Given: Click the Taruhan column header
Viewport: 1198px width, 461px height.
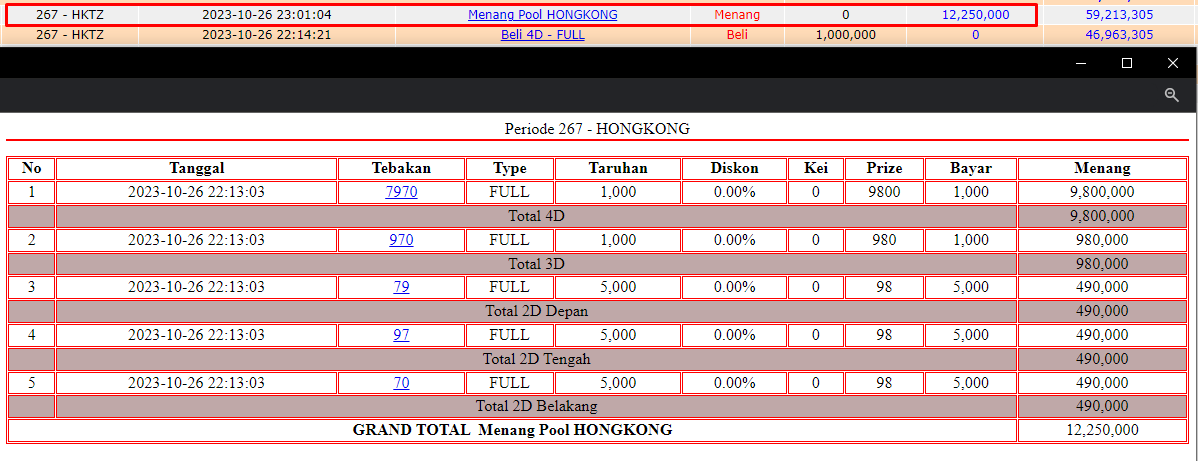Looking at the screenshot, I should pyautogui.click(x=618, y=168).
